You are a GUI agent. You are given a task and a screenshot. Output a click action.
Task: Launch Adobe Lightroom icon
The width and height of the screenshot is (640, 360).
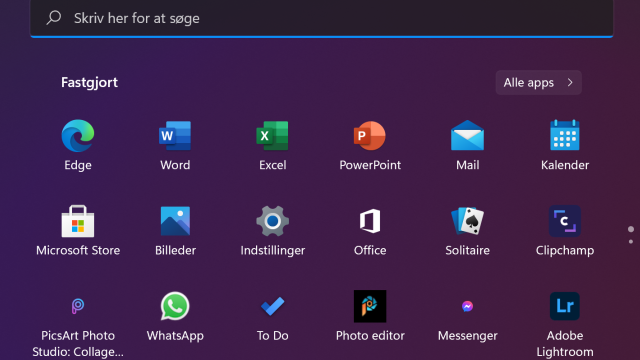(x=565, y=306)
